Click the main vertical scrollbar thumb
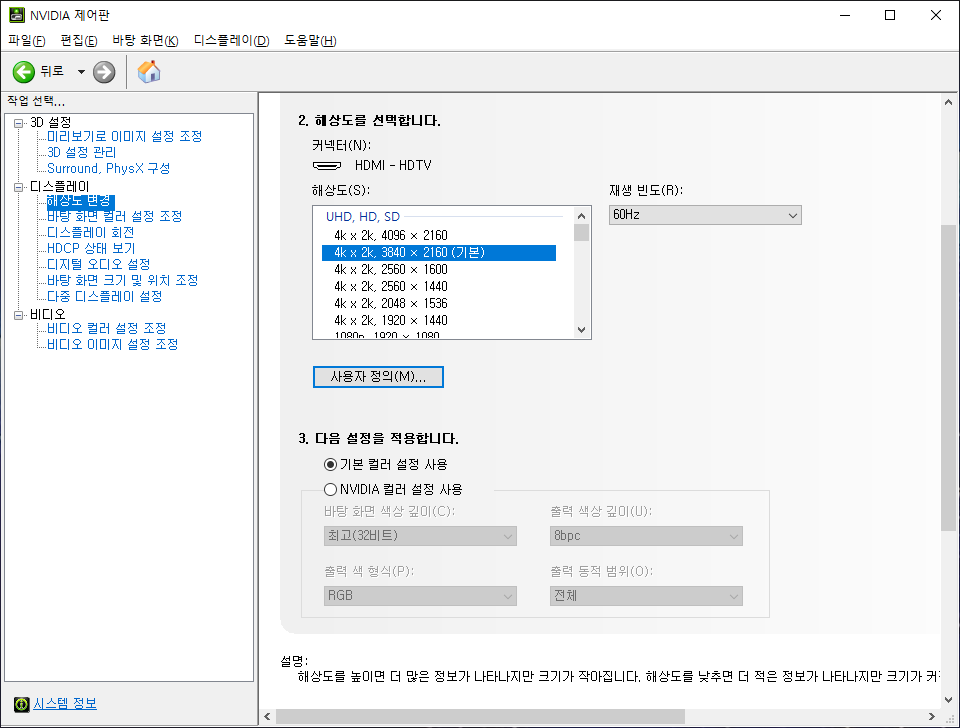The image size is (960, 728). [948, 378]
